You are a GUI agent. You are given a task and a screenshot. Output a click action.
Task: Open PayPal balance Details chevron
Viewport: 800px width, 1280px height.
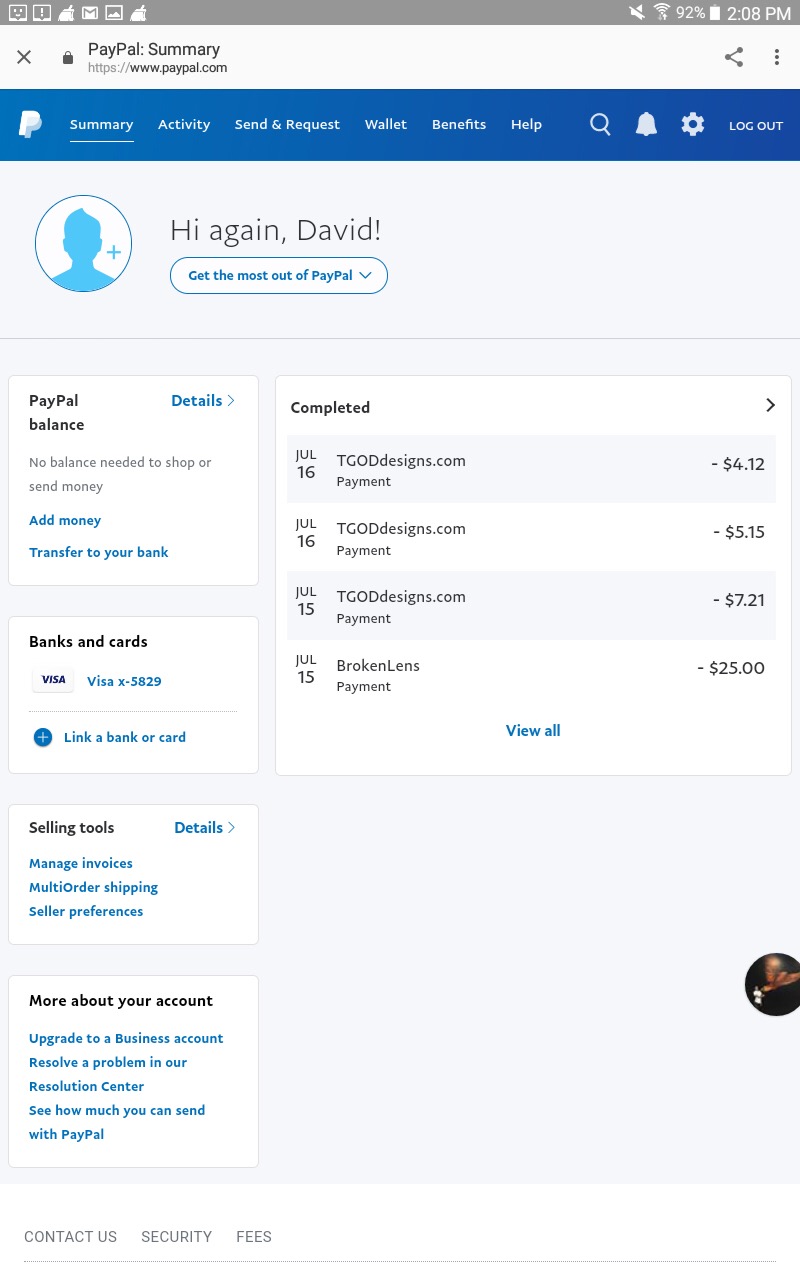pos(203,400)
